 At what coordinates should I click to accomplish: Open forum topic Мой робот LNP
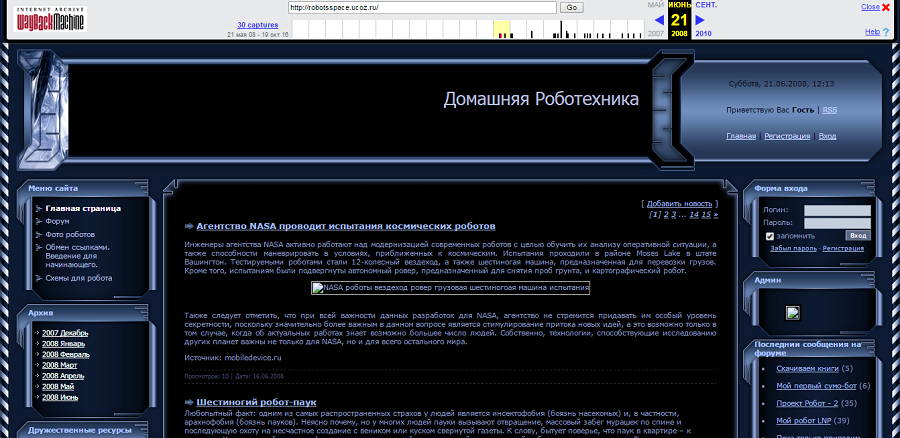pyautogui.click(x=804, y=421)
